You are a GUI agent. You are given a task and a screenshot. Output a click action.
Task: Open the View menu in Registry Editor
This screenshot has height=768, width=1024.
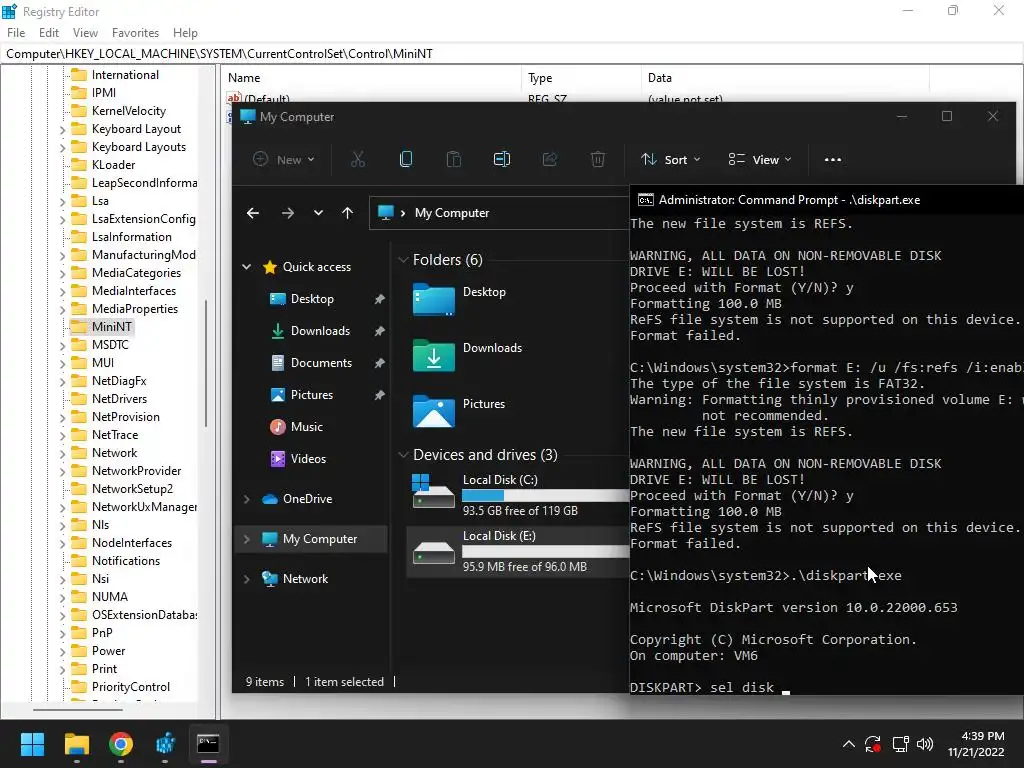85,33
